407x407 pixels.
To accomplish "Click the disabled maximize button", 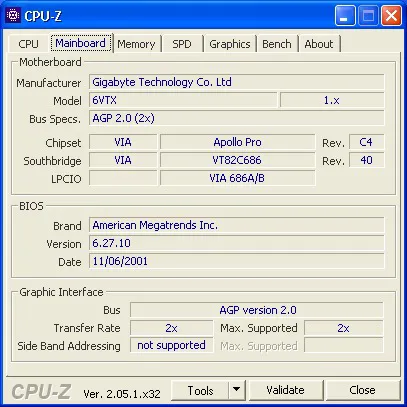I will 368,15.
